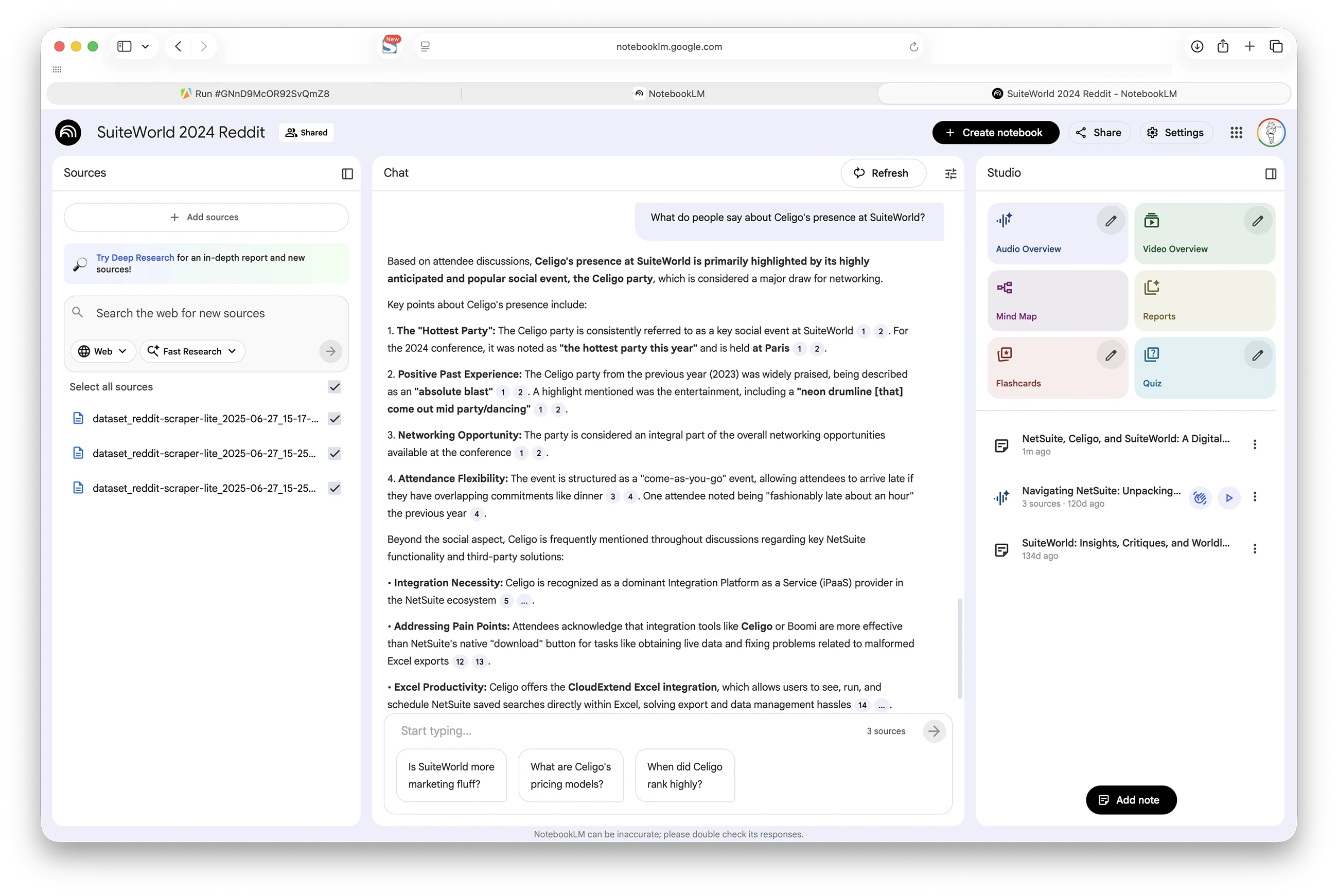Screen dimensions: 1338x896
Task: Open the user account avatar
Action: click(x=1271, y=133)
